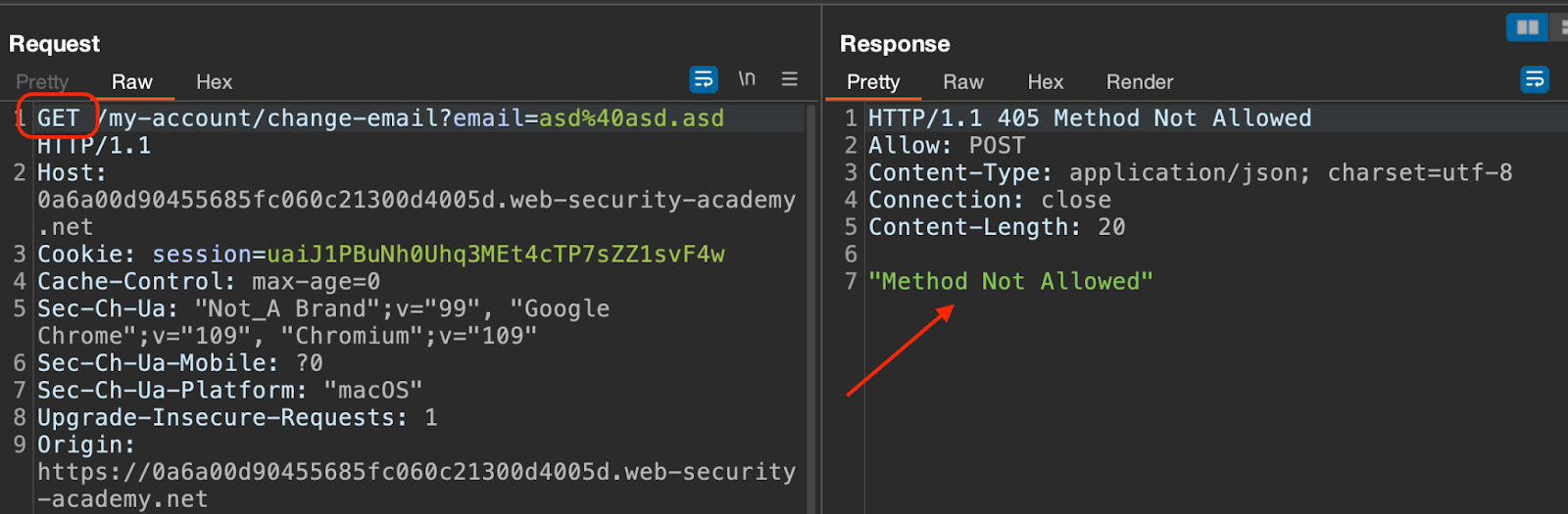Open the Hex tab in Response panel
The width and height of the screenshot is (1568, 514).
point(1045,82)
